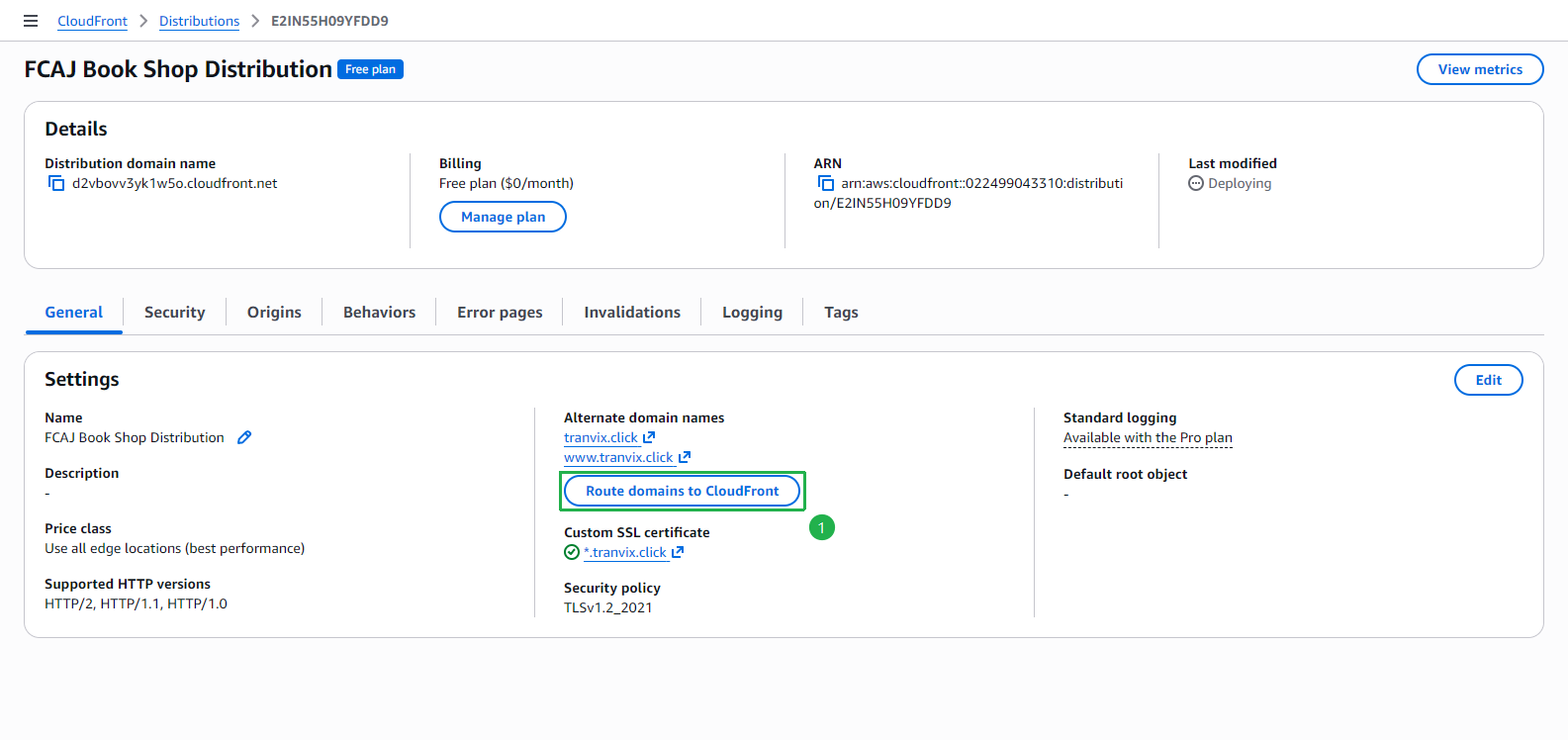This screenshot has height=740, width=1568.
Task: Open the hamburger navigation menu
Action: point(31,21)
